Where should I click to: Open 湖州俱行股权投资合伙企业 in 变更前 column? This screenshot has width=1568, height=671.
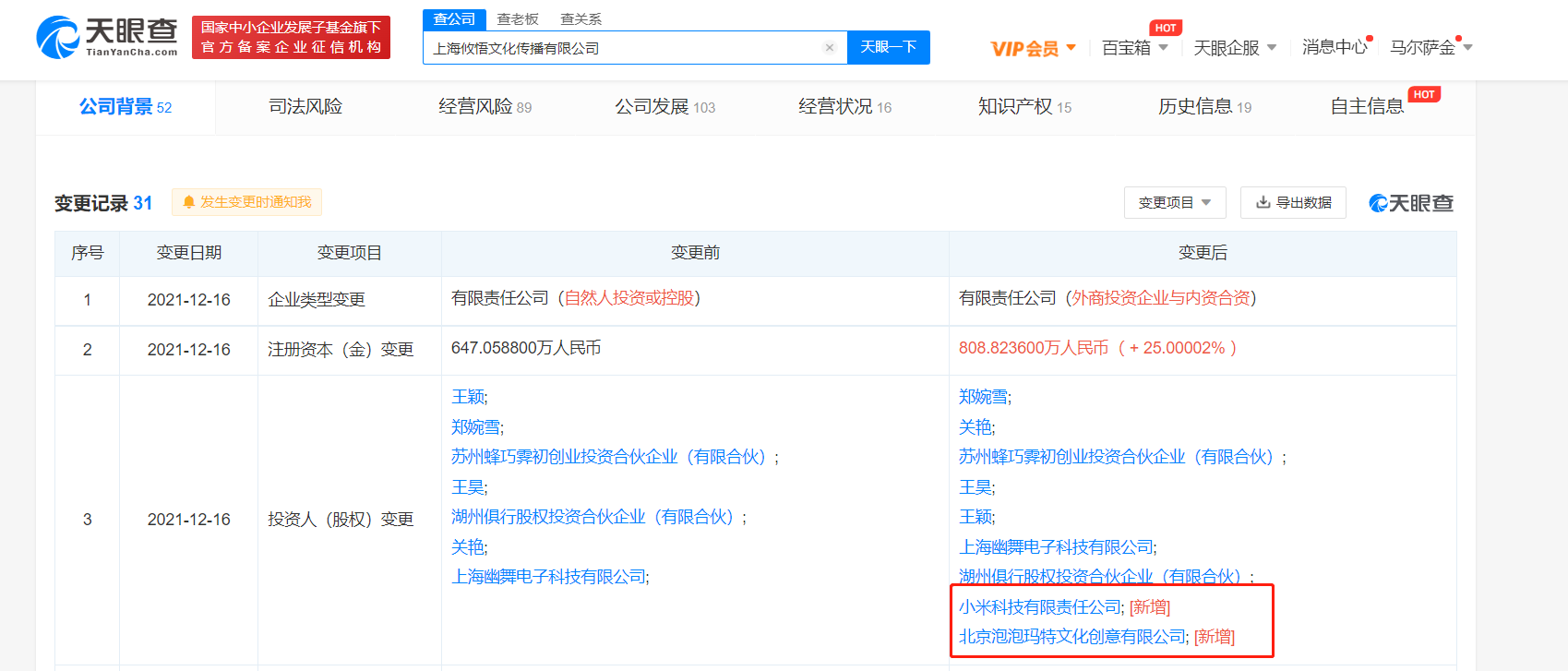click(595, 517)
